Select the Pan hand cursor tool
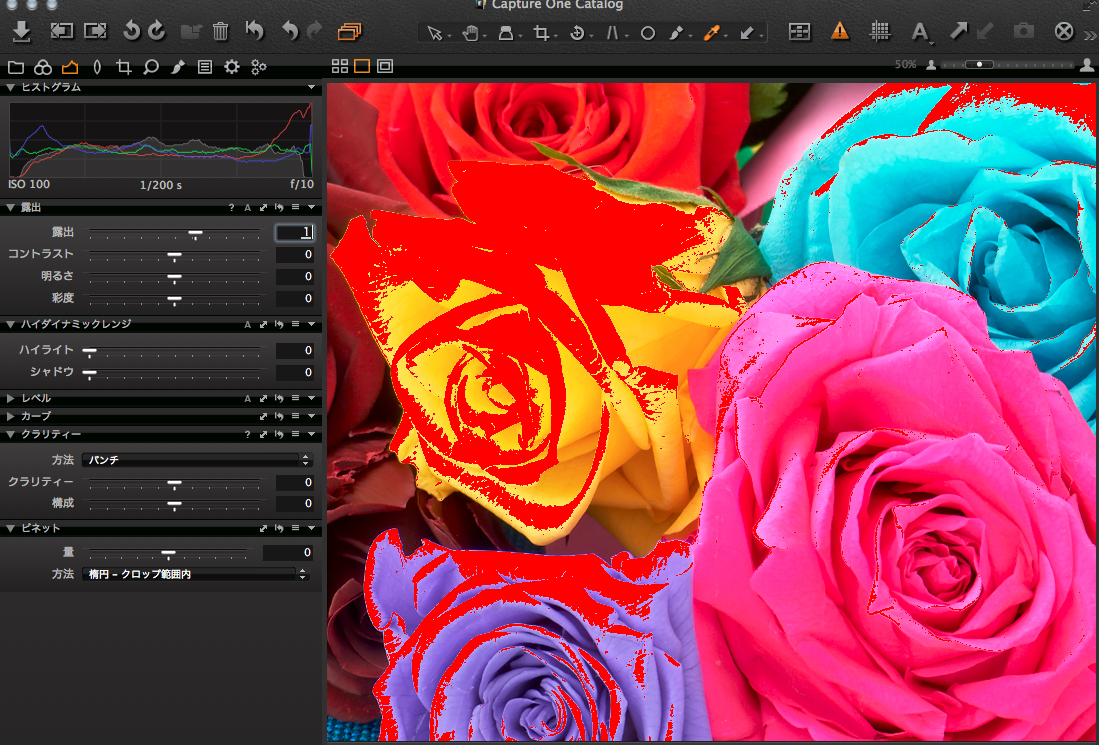Screen dimensions: 1099x745 (470, 33)
